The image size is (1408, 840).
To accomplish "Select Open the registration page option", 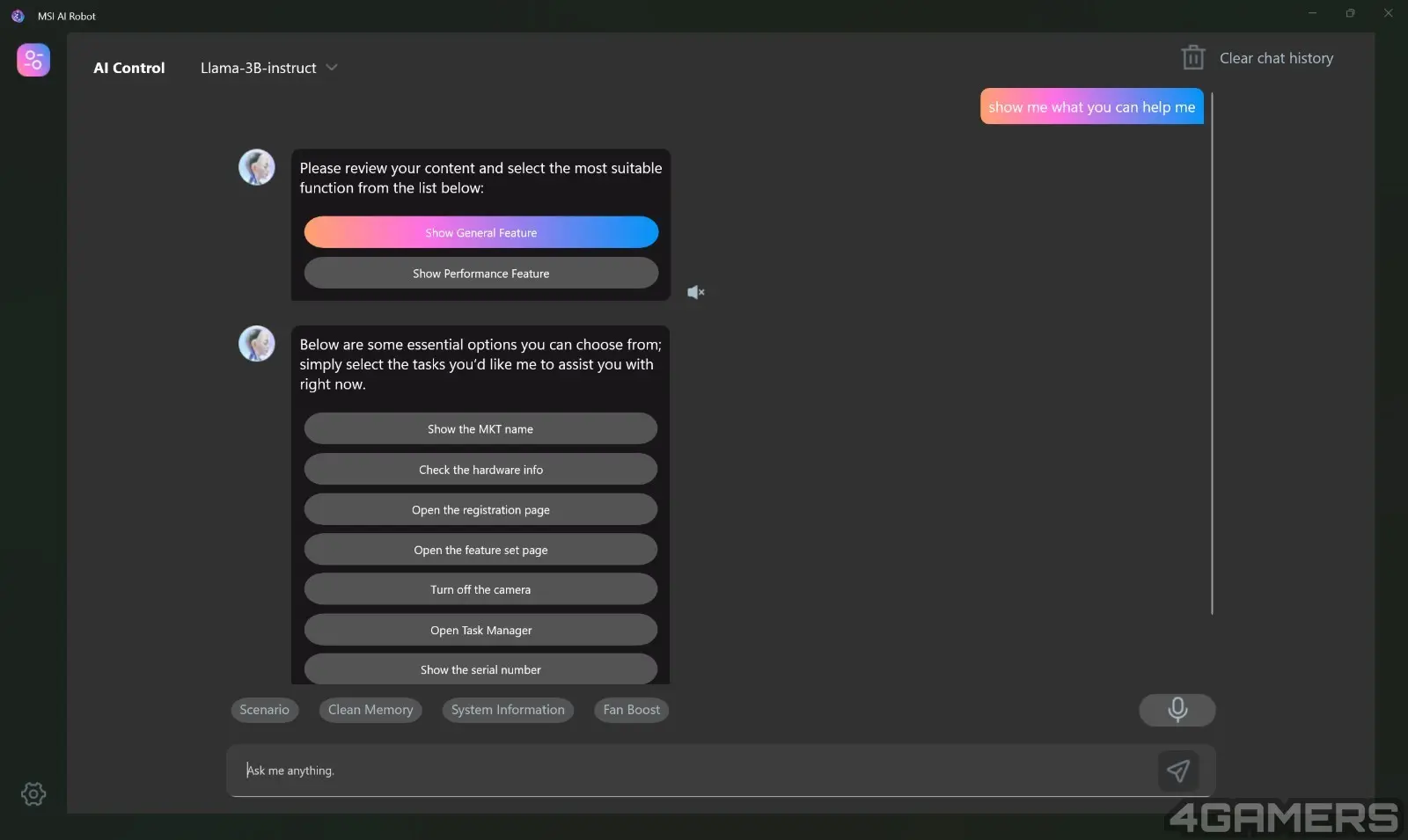I will tap(480, 509).
